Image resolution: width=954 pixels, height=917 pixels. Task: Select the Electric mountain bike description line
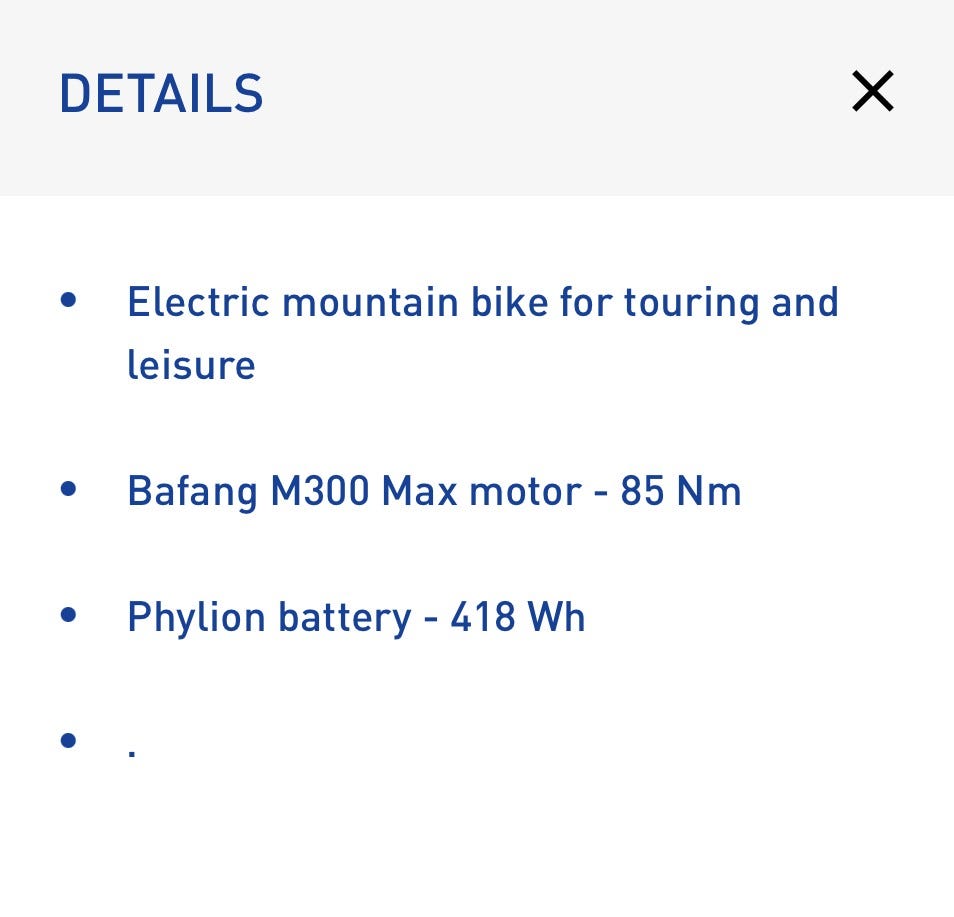(x=482, y=303)
